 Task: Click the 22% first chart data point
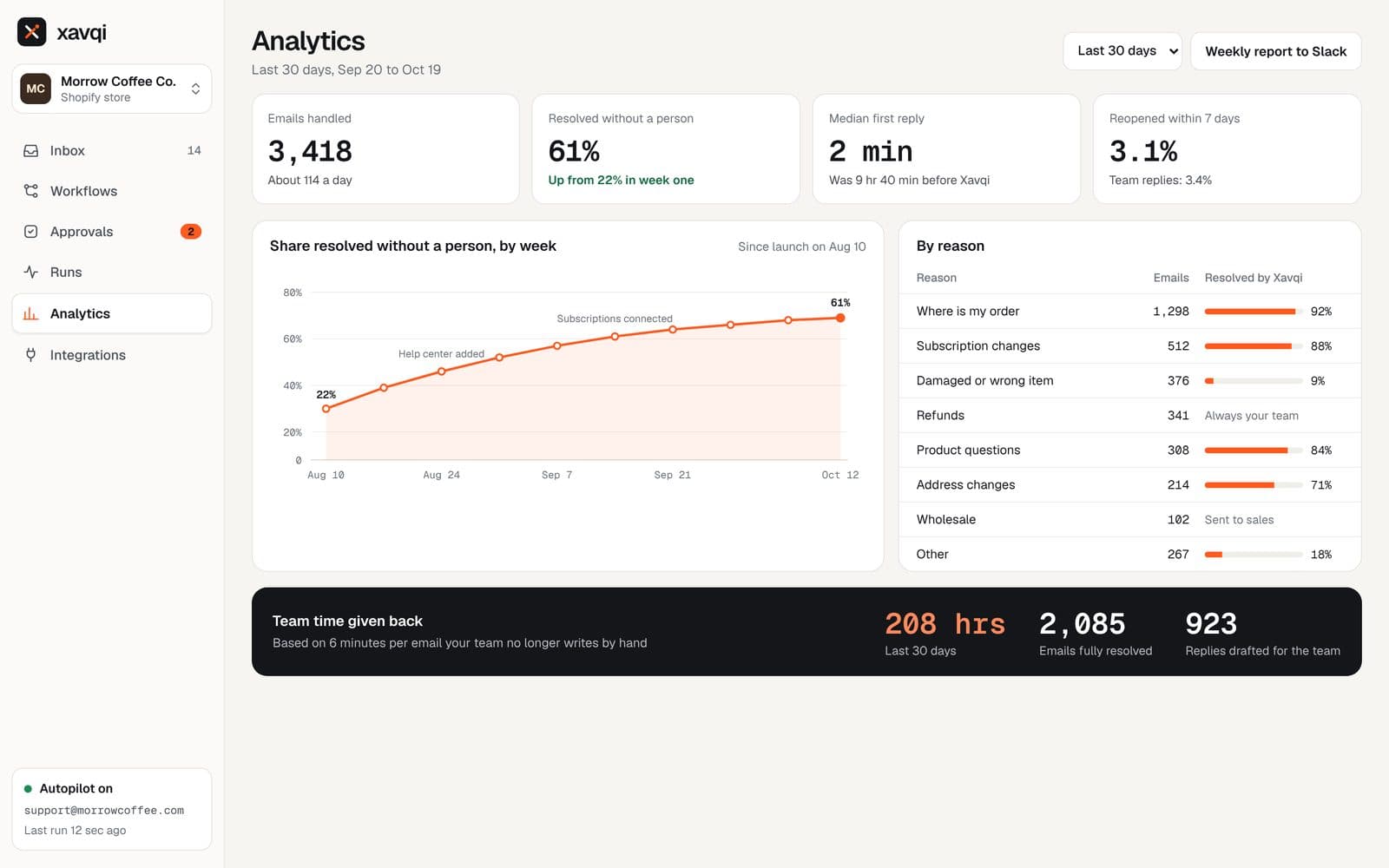click(326, 409)
